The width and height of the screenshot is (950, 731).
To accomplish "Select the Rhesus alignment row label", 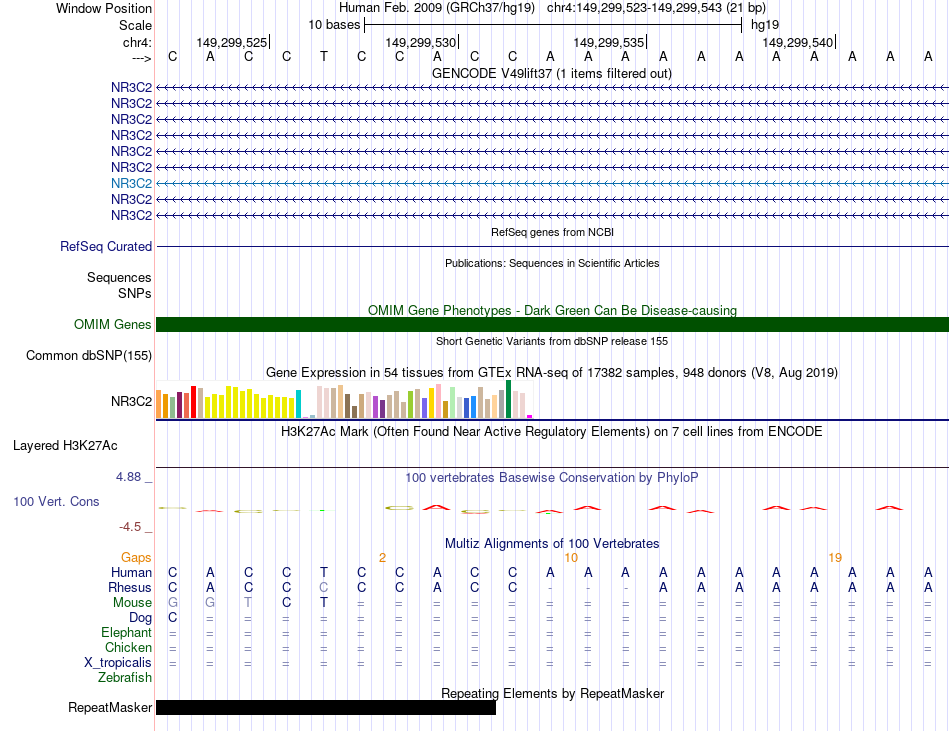I will 130,587.
